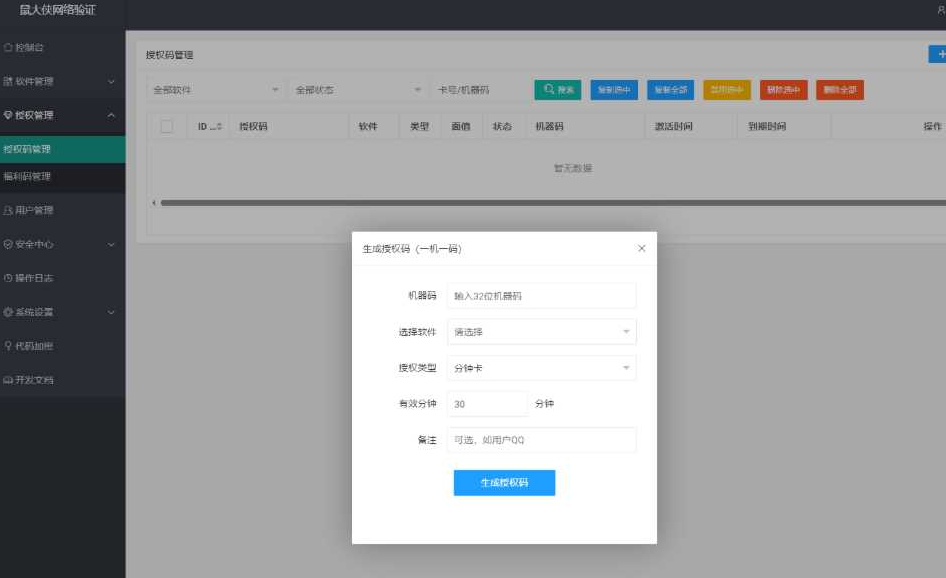Click the 操作 column header
946x578 pixels.
pyautogui.click(x=932, y=126)
